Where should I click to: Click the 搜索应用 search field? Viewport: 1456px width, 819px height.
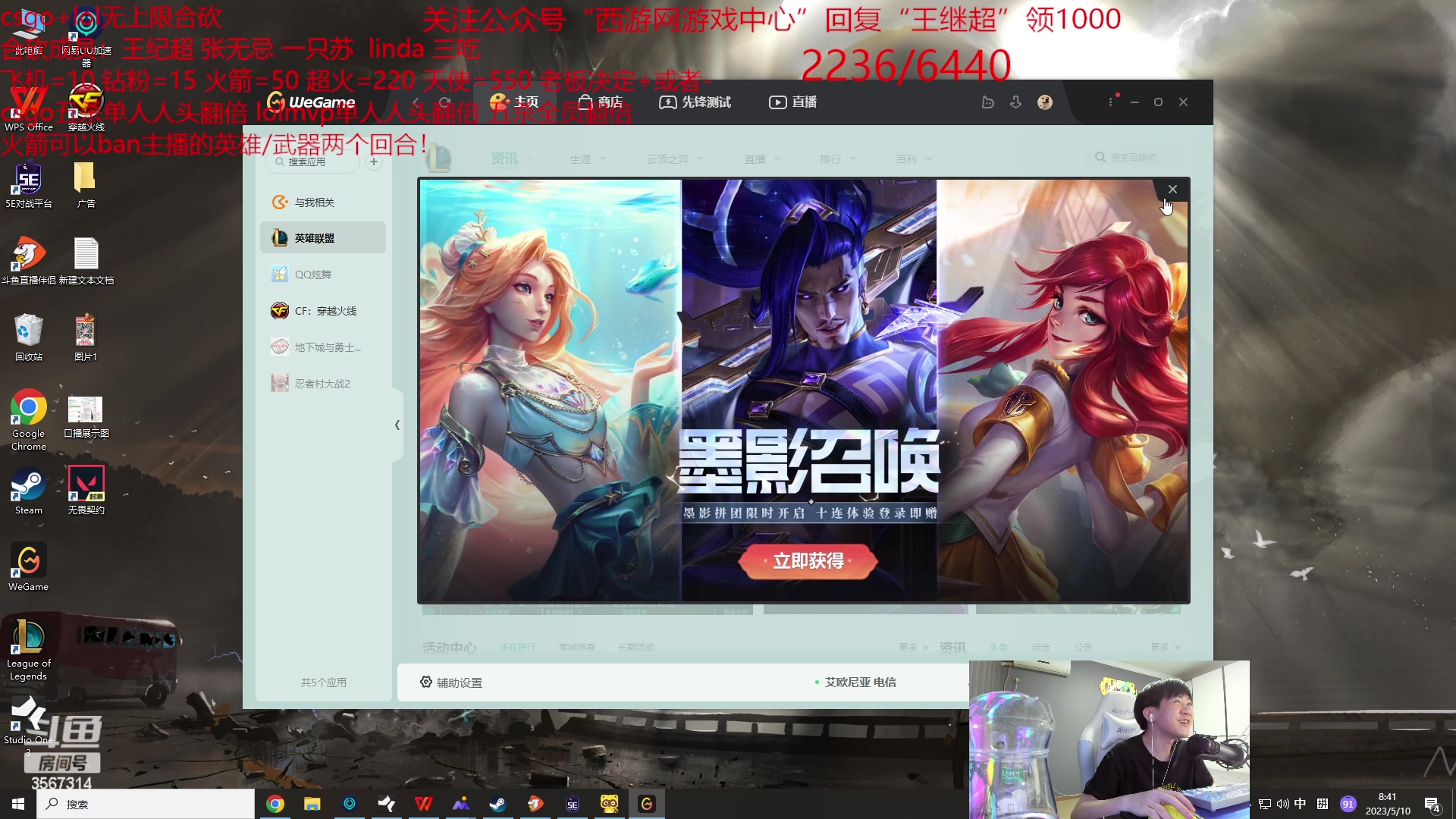312,162
